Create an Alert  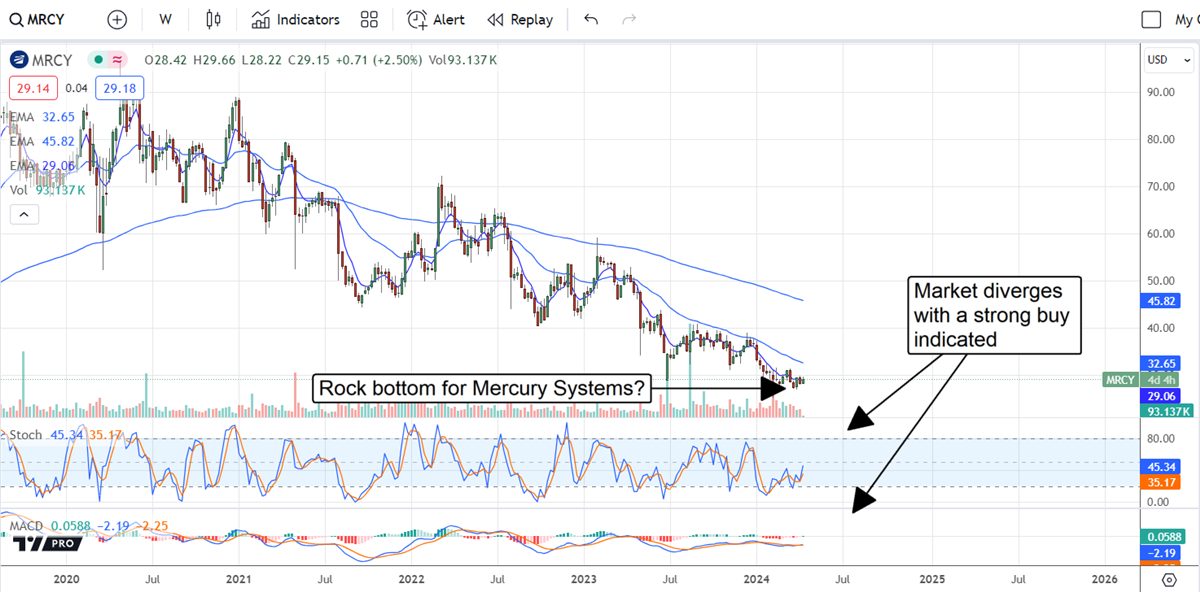click(x=435, y=19)
